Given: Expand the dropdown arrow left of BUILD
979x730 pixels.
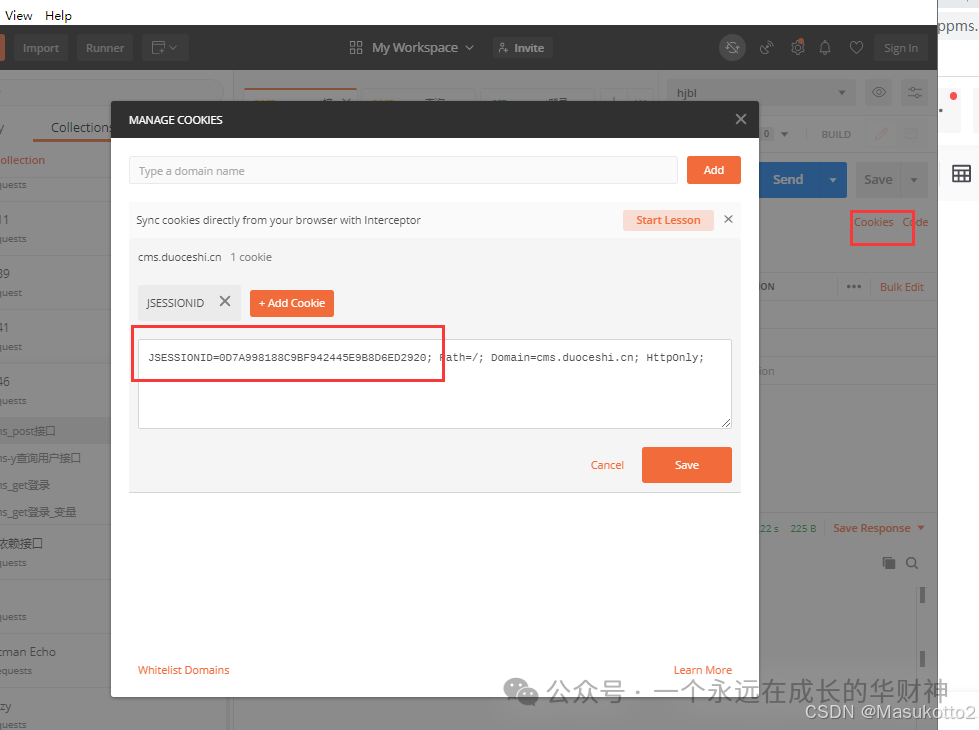Looking at the screenshot, I should click(784, 134).
